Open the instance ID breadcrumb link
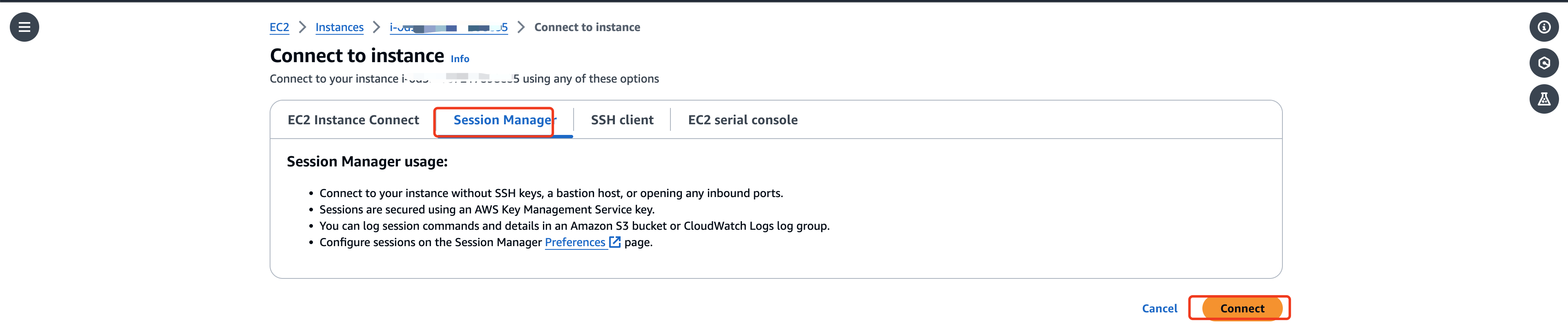Screen dimensions: 1568x332 point(449,27)
